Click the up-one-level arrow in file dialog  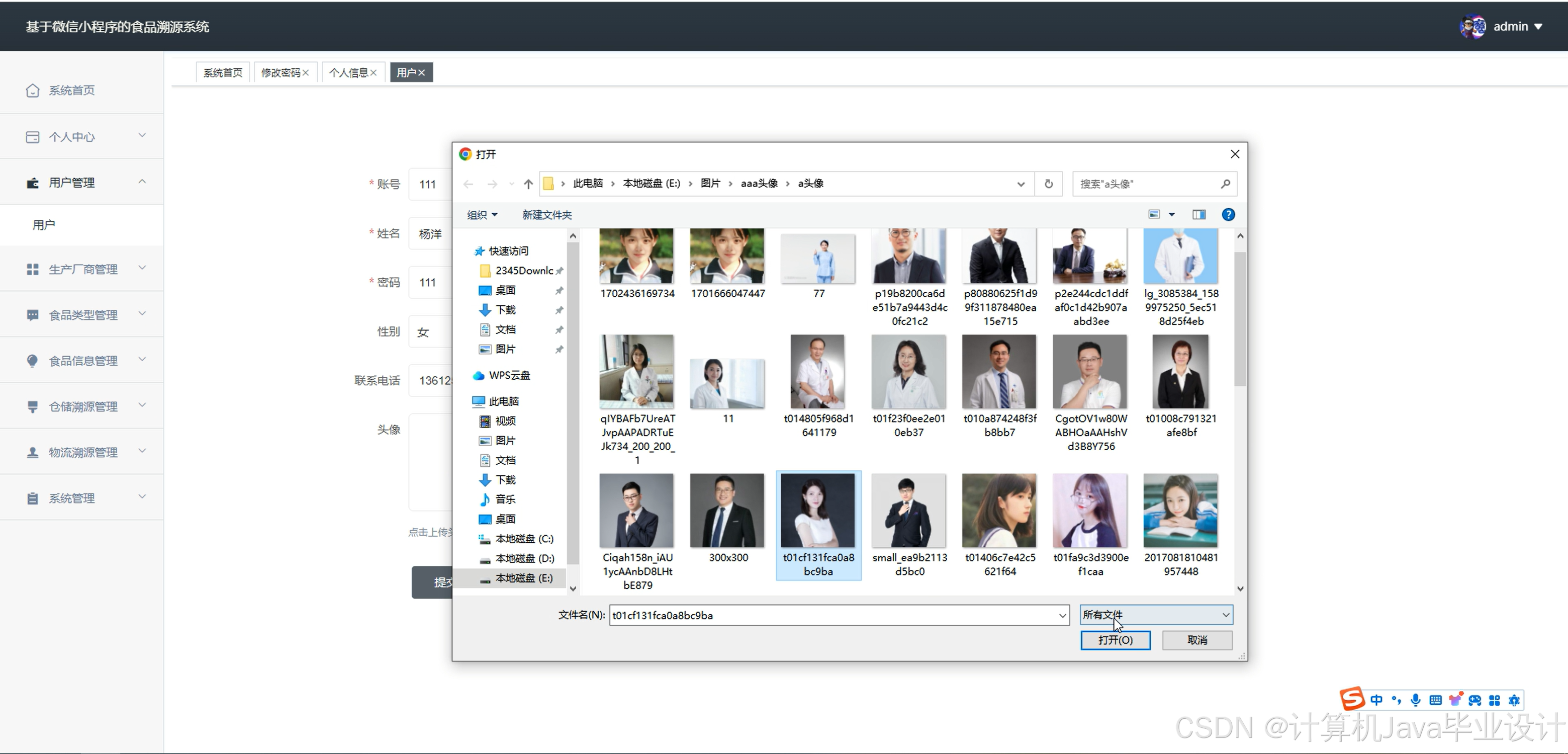tap(528, 183)
